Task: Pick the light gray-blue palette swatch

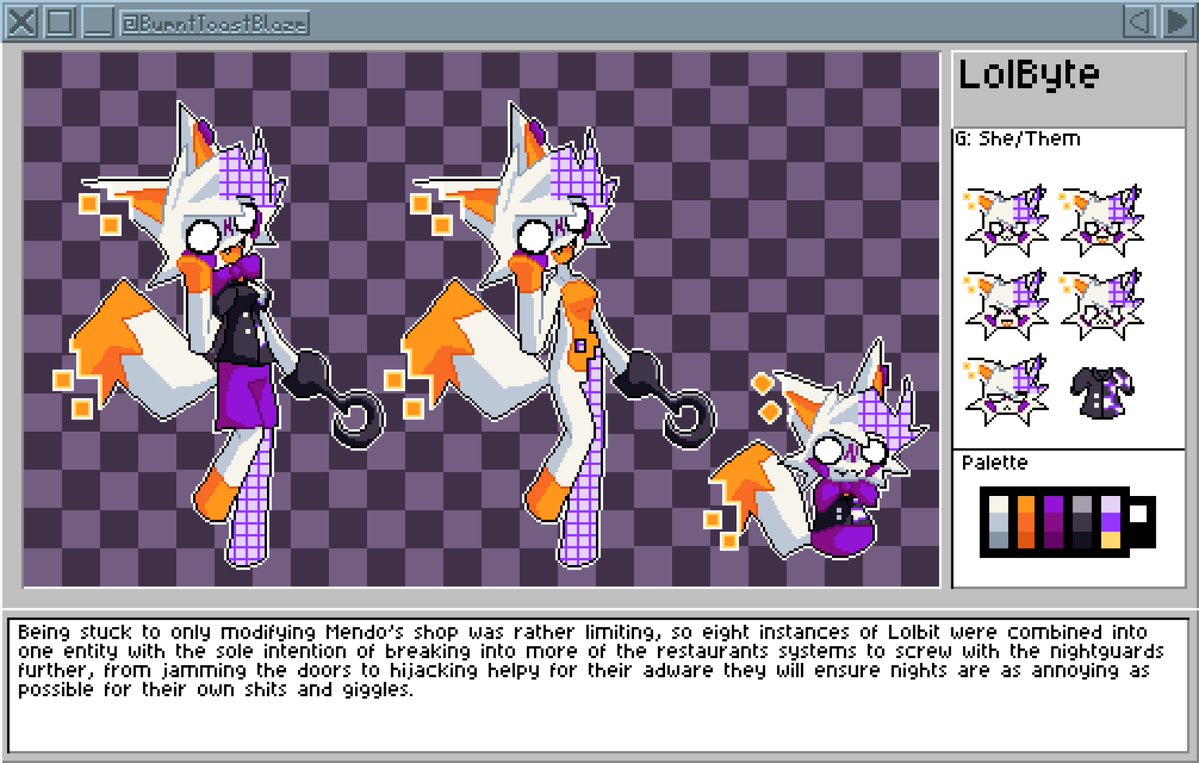Action: (x=999, y=522)
